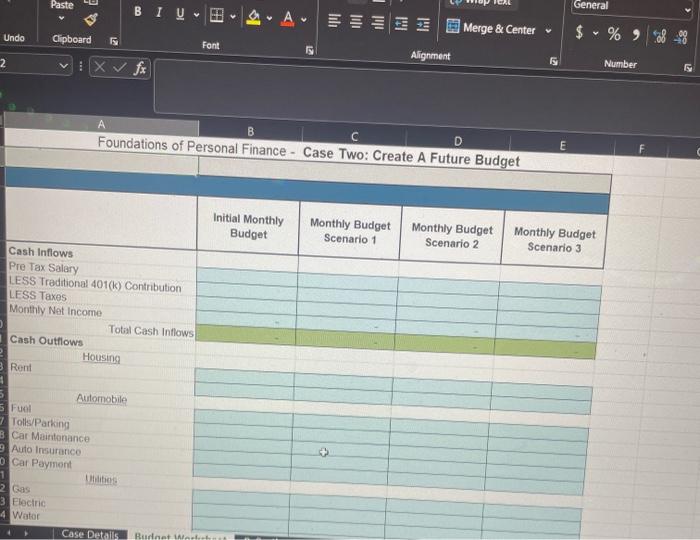Apply Accounting dollar format
Screen dimensions: 700x540
coord(579,32)
